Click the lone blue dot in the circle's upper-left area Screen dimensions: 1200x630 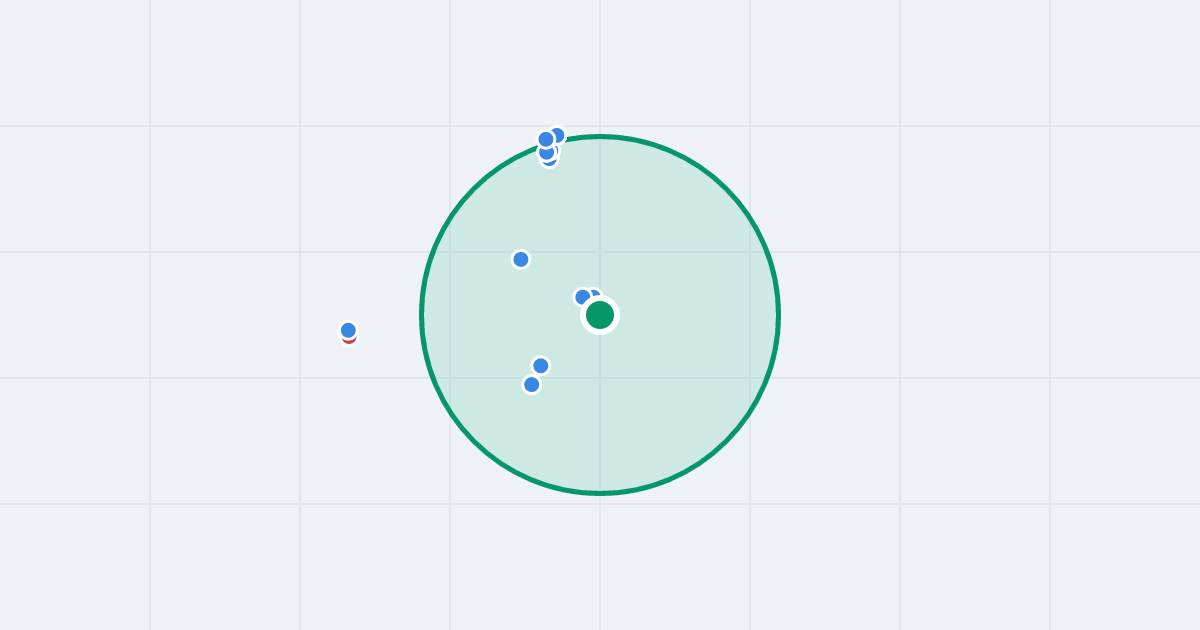point(521,259)
